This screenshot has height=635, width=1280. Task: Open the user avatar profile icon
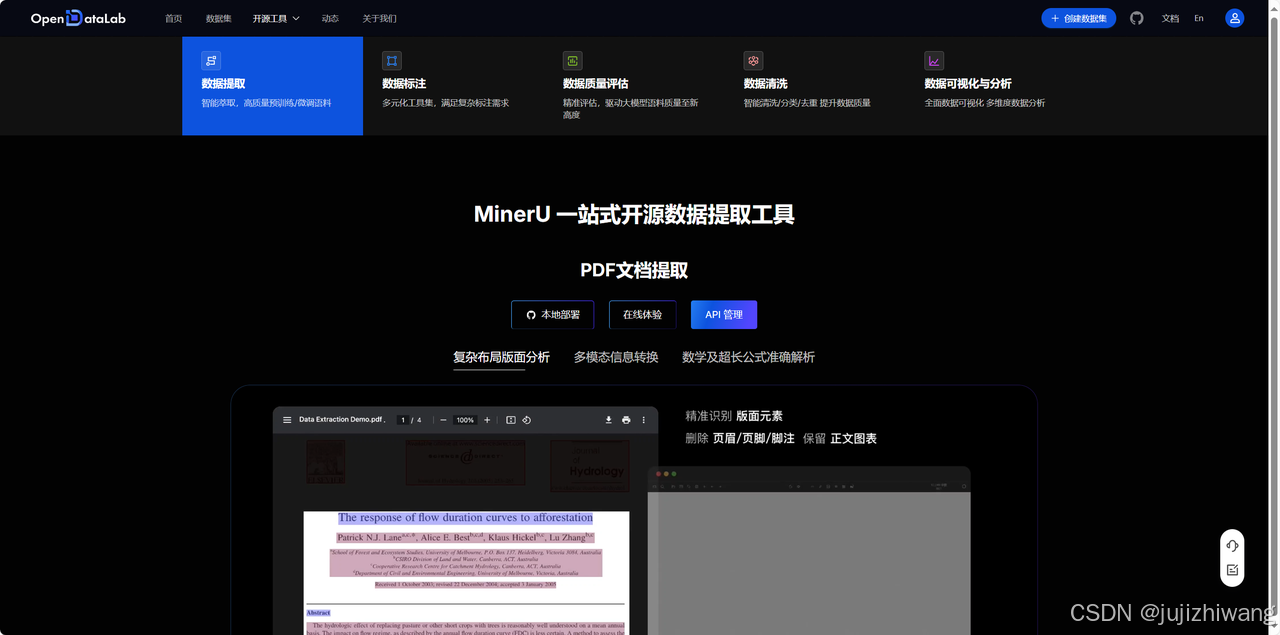point(1235,18)
